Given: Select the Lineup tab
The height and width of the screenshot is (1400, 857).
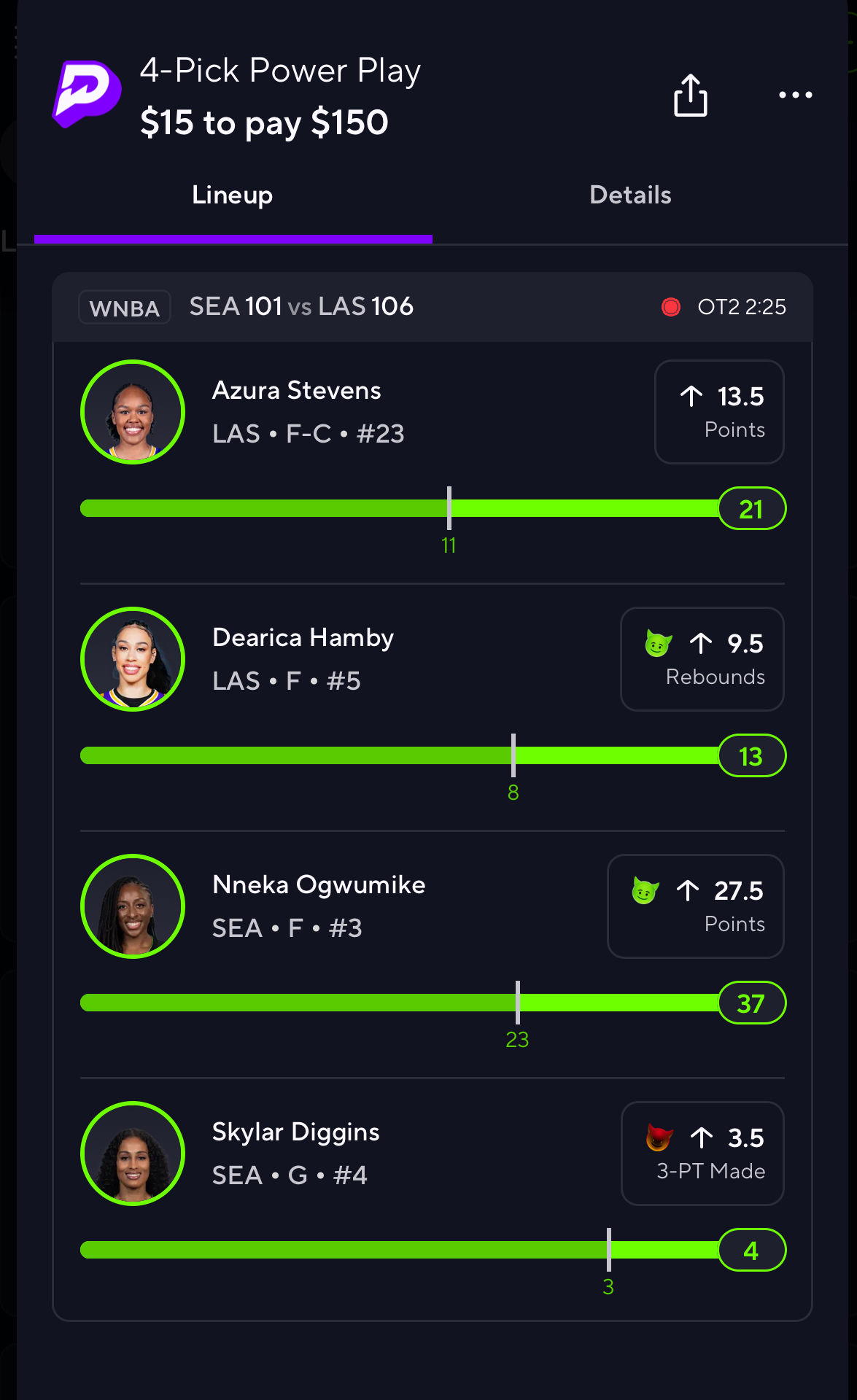Looking at the screenshot, I should [232, 195].
